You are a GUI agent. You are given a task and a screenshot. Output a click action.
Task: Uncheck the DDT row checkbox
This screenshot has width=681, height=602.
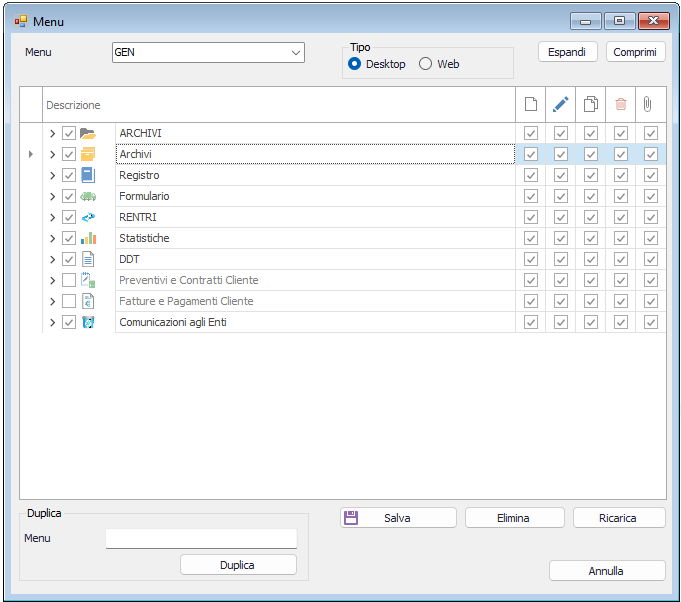coord(69,259)
